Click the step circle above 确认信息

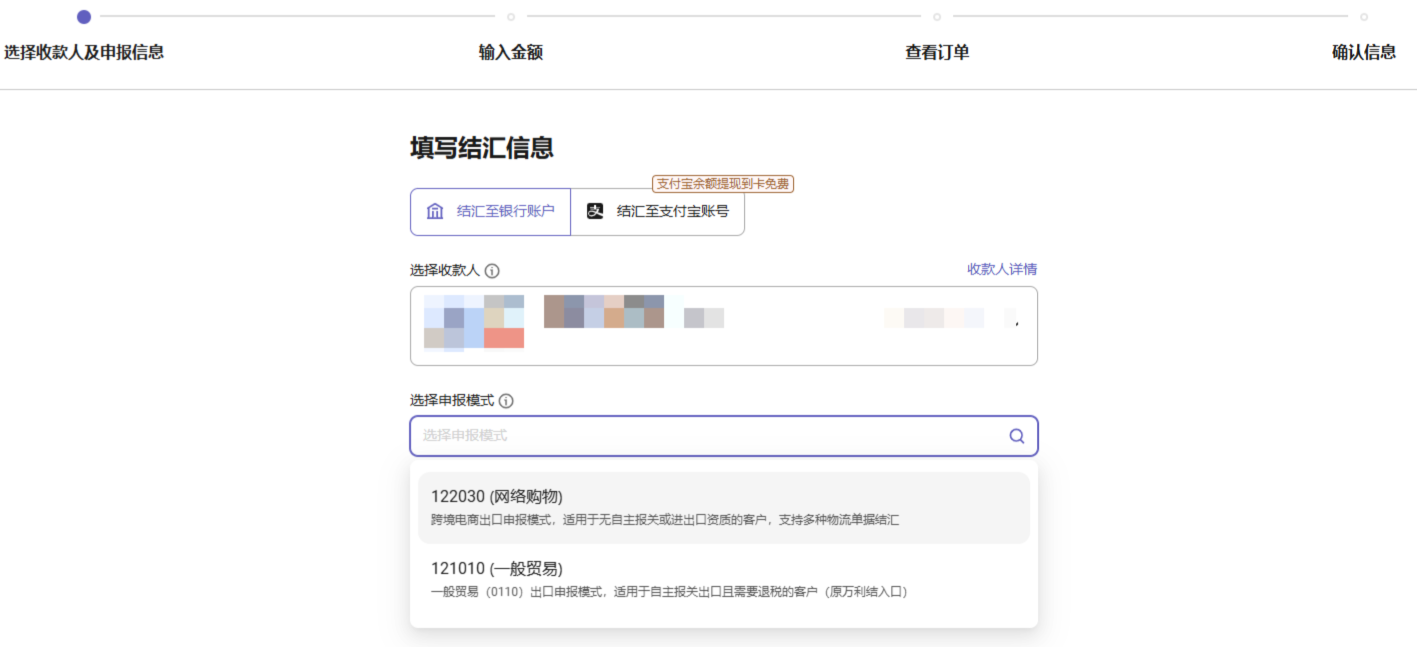pos(1364,17)
